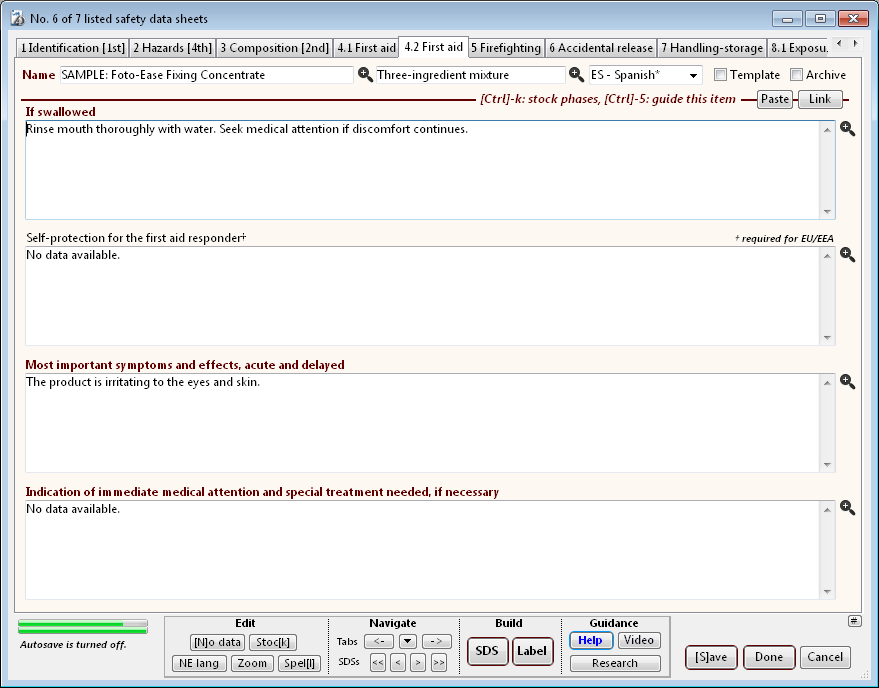The width and height of the screenshot is (879, 688).
Task: Jump to last SDS with >> button
Action: pyautogui.click(x=439, y=663)
